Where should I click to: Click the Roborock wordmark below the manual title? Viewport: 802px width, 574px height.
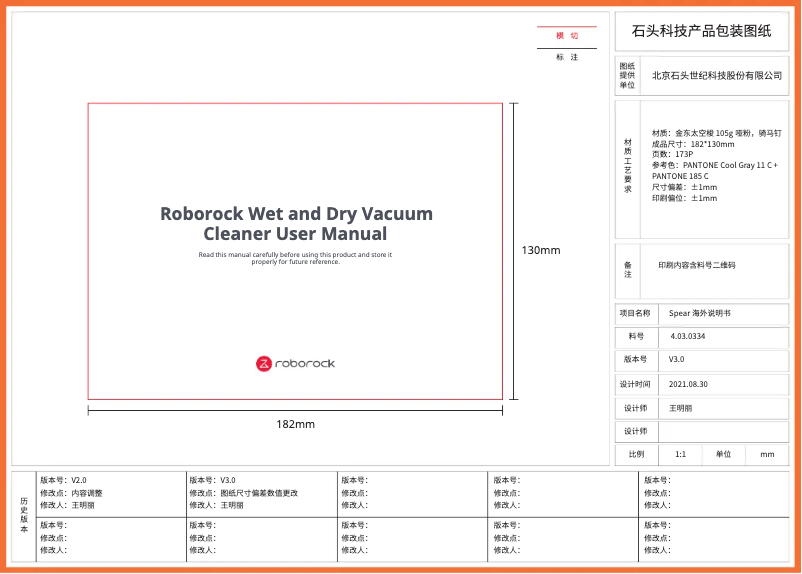(x=304, y=363)
